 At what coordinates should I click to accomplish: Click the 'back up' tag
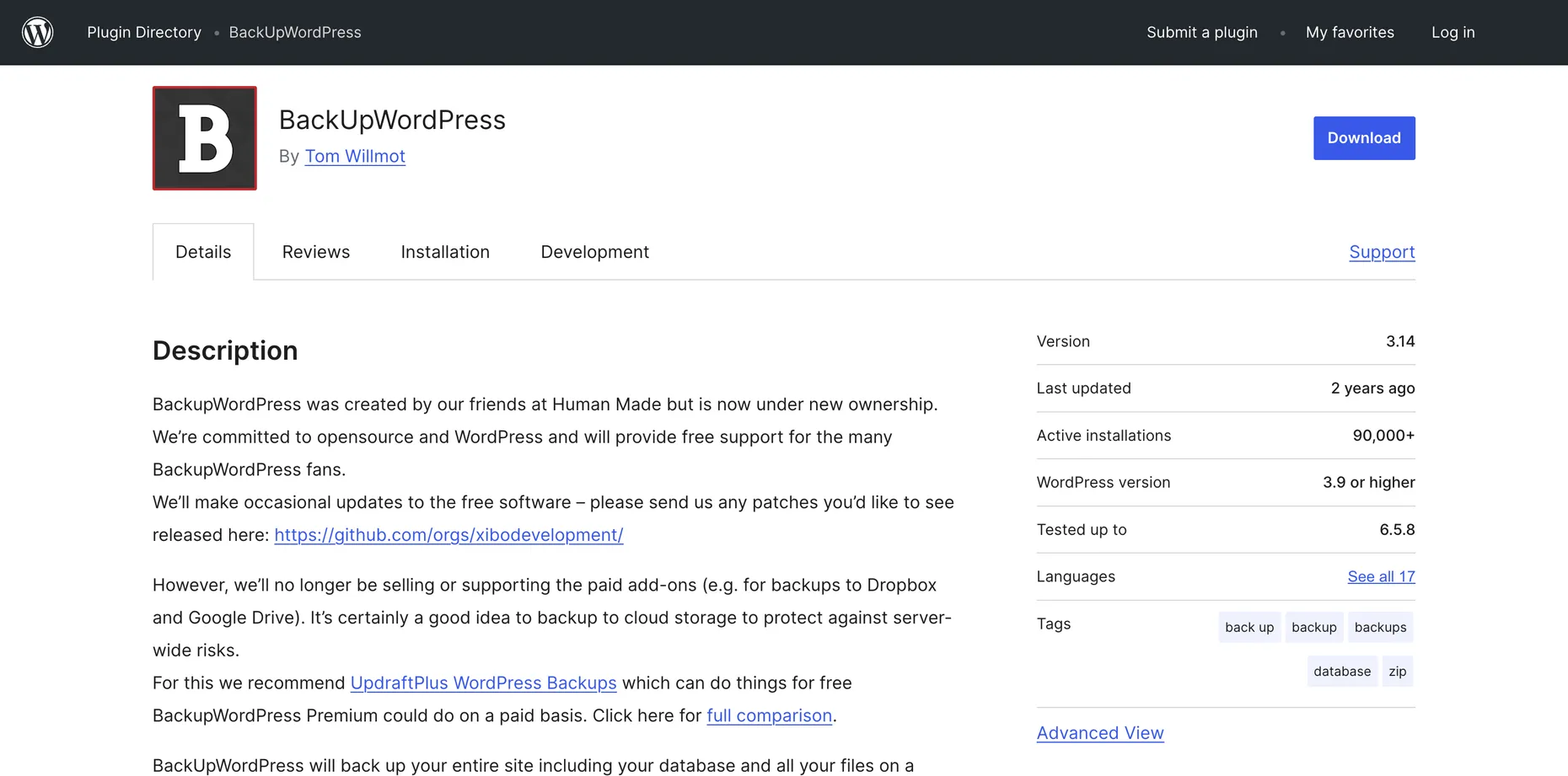(x=1249, y=627)
